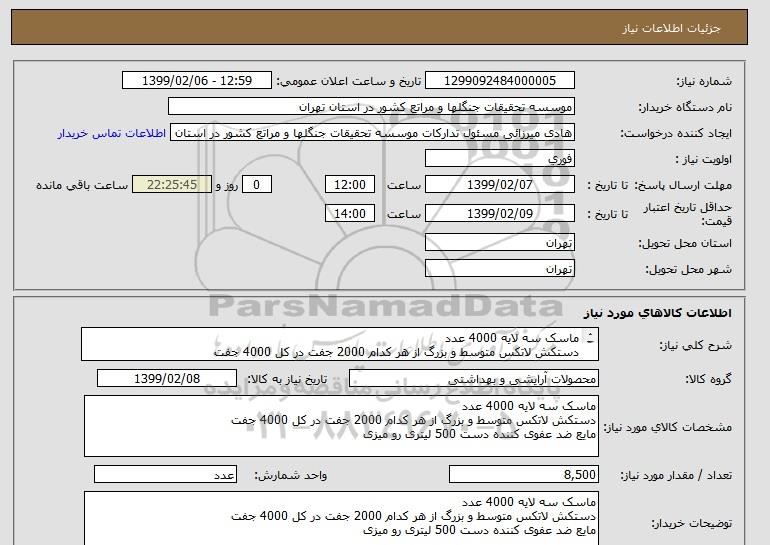
Task: Click the label تاریخ نیاز به کالا
Action: [287, 379]
